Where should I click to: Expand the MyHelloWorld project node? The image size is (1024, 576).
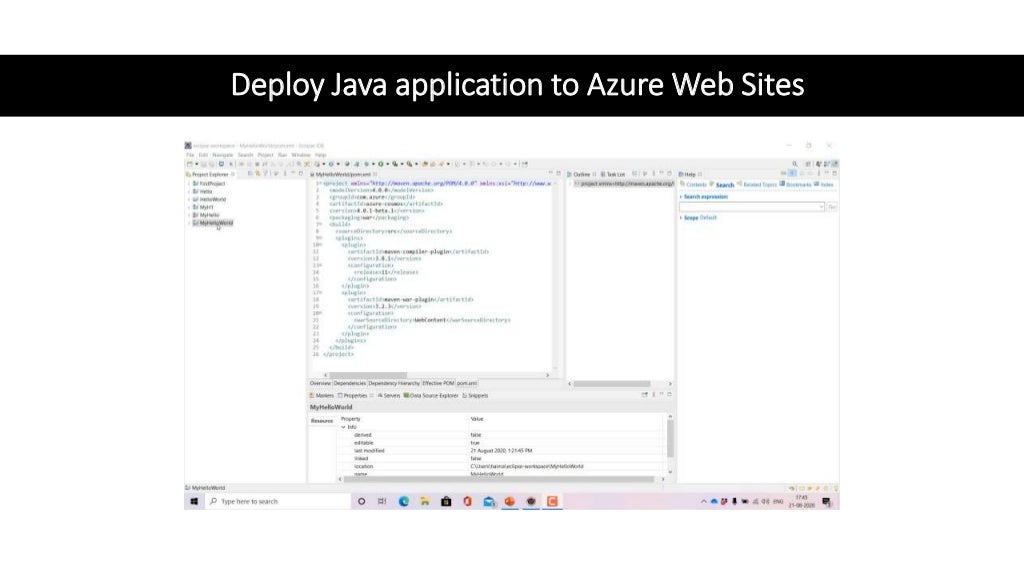click(189, 223)
